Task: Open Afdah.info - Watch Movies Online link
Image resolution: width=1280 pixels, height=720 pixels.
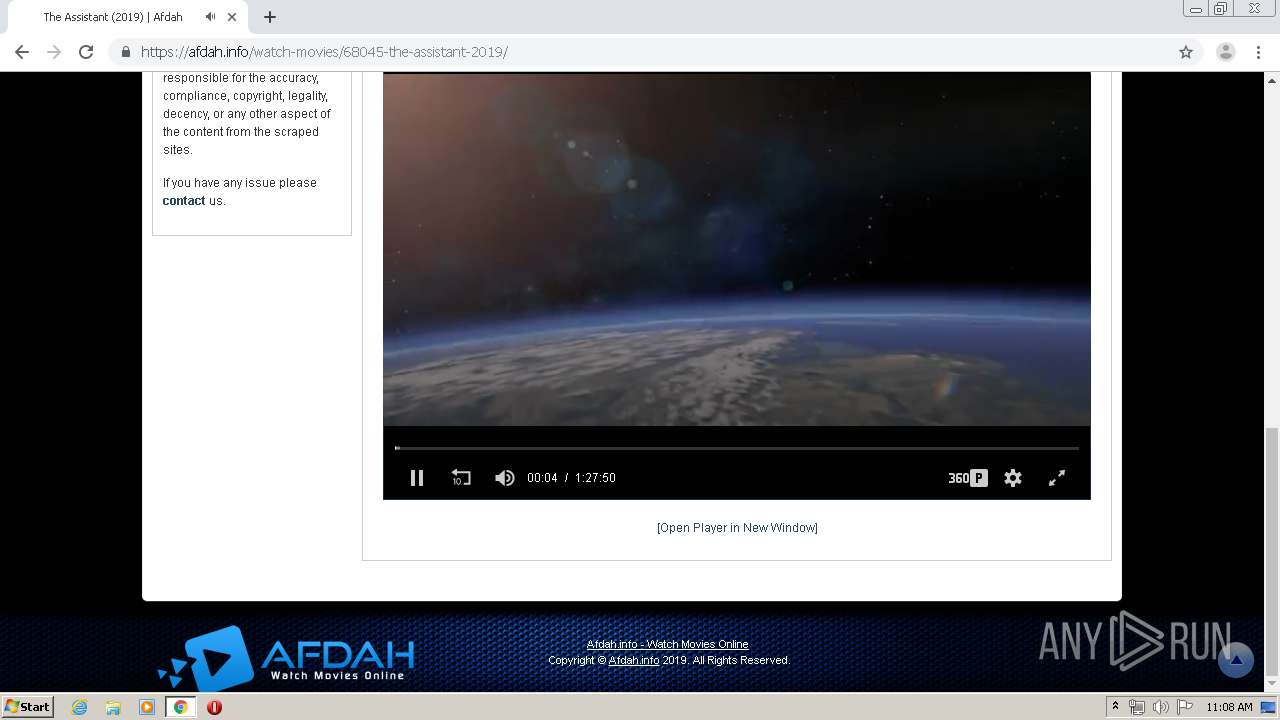Action: point(667,644)
